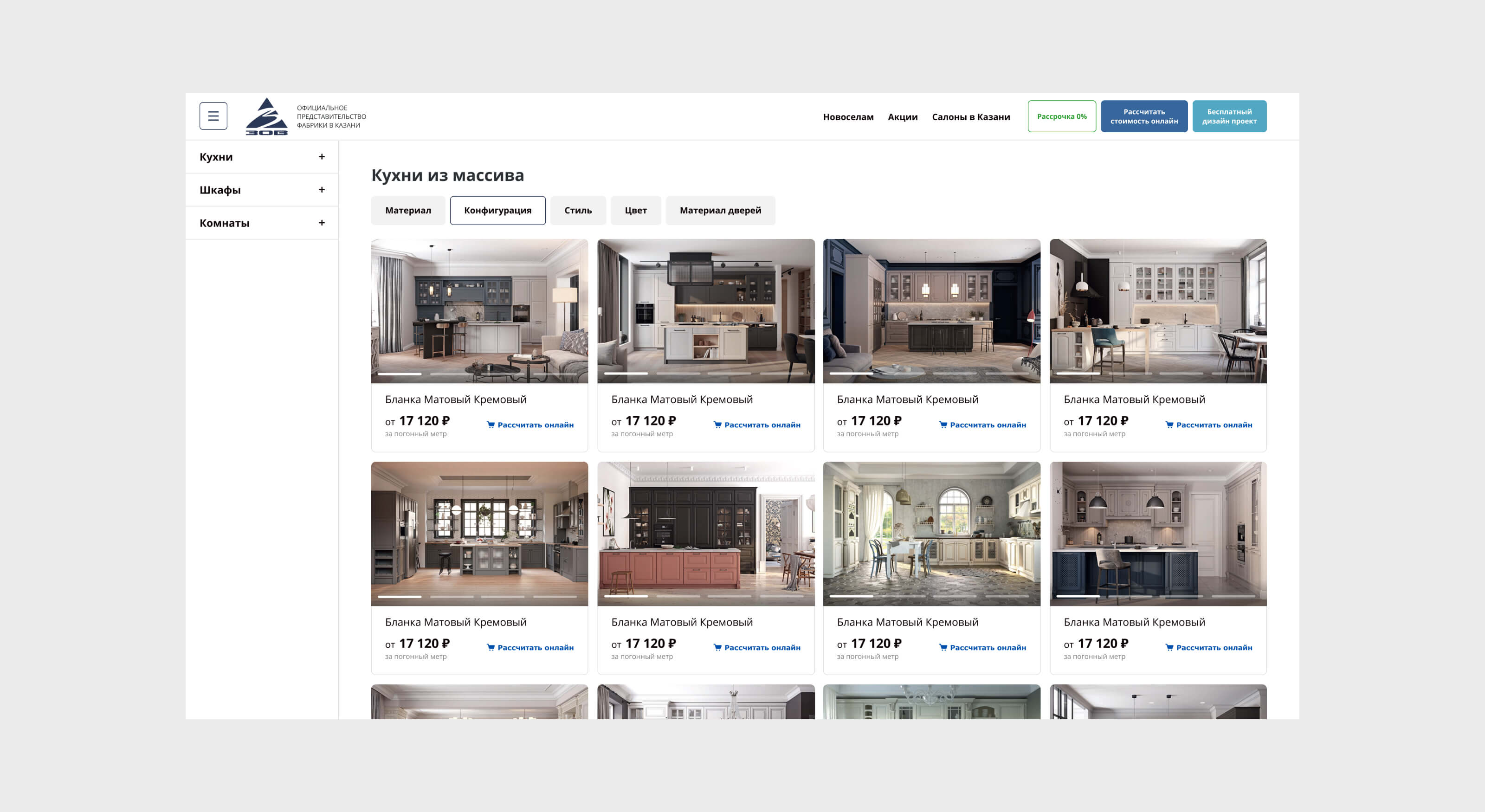The height and width of the screenshot is (812, 1485).
Task: Open first kitchen photo with grey-blue cabinets
Action: pyautogui.click(x=480, y=311)
